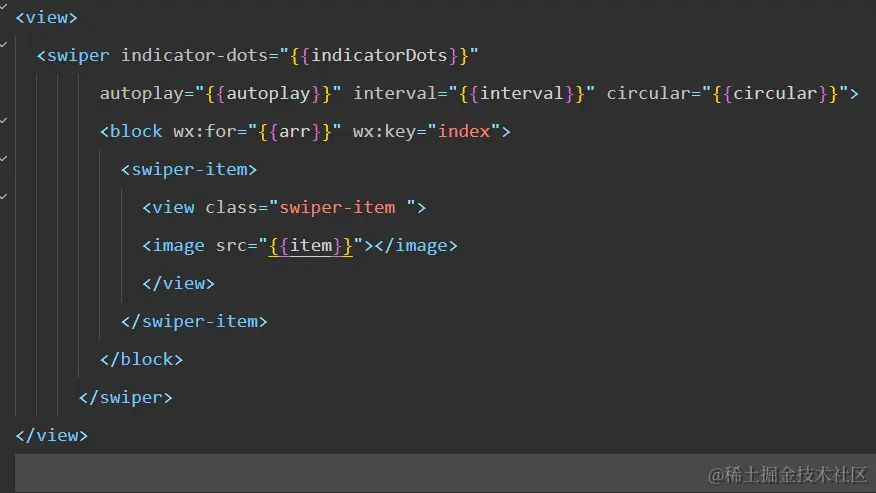
Task: Click the inner closing </view> tag below image
Action: pyautogui.click(x=178, y=283)
